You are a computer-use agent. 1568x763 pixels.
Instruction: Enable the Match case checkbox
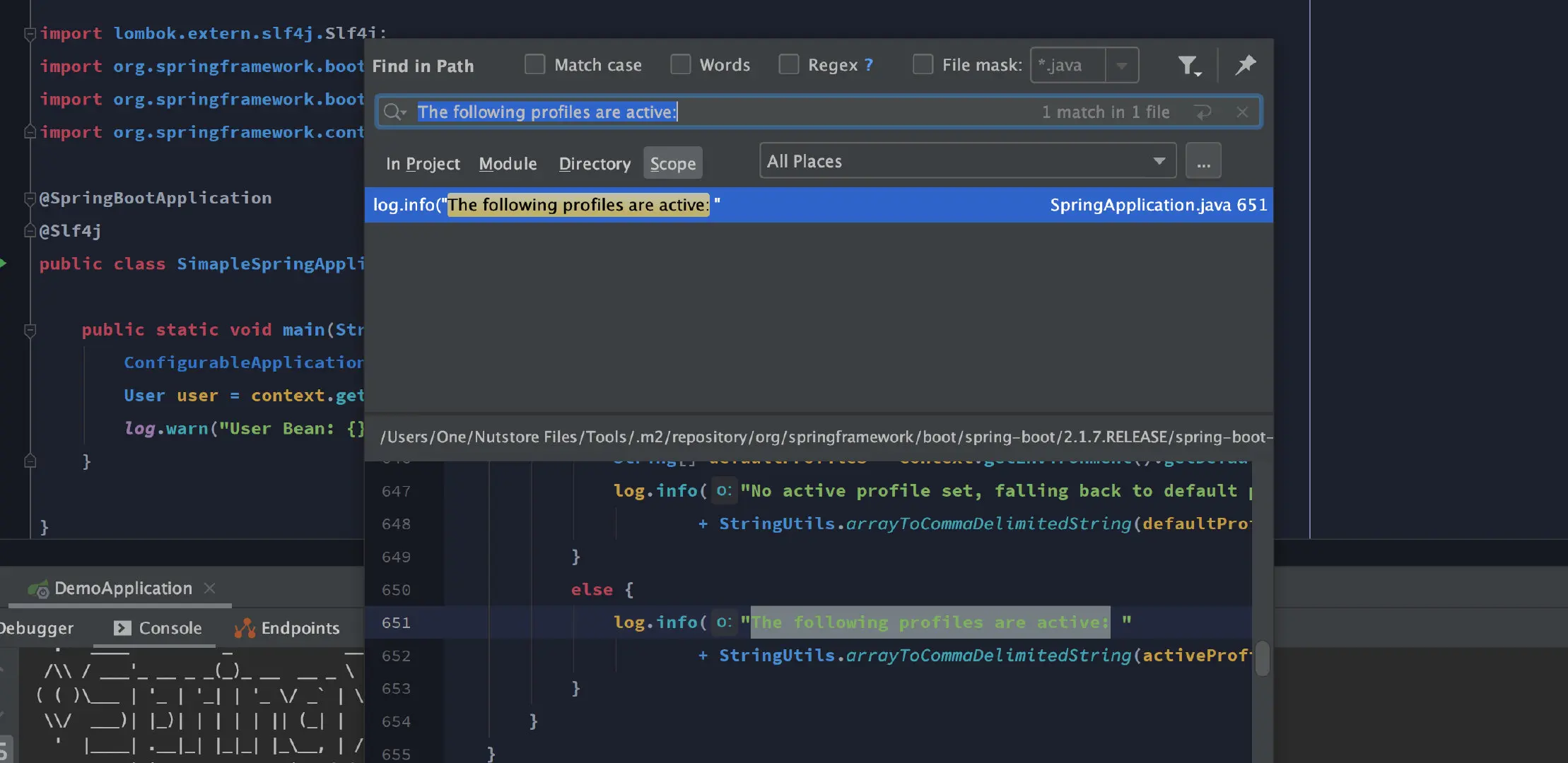tap(535, 65)
